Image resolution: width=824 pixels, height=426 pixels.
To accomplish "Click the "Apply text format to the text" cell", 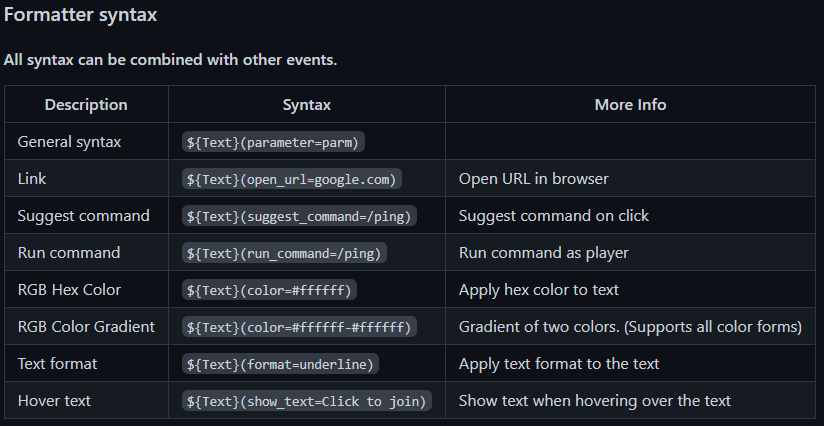I will tap(559, 364).
